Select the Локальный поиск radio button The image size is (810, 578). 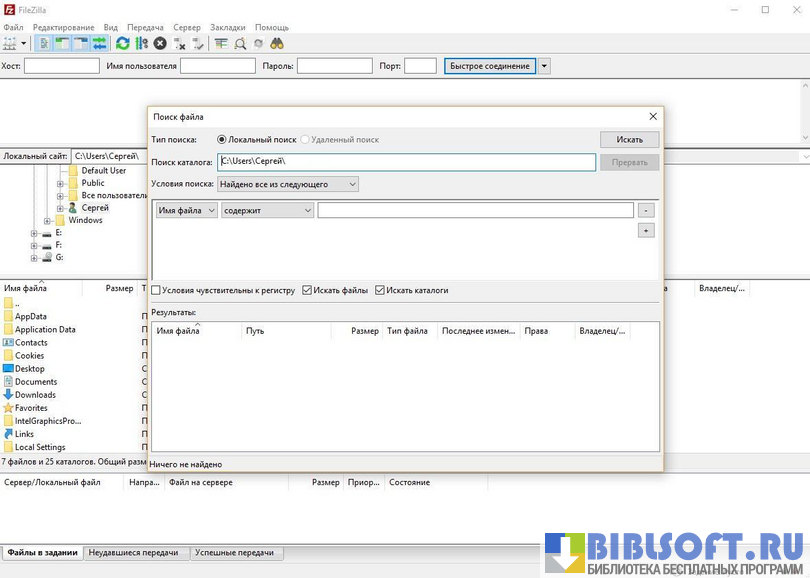coord(222,140)
